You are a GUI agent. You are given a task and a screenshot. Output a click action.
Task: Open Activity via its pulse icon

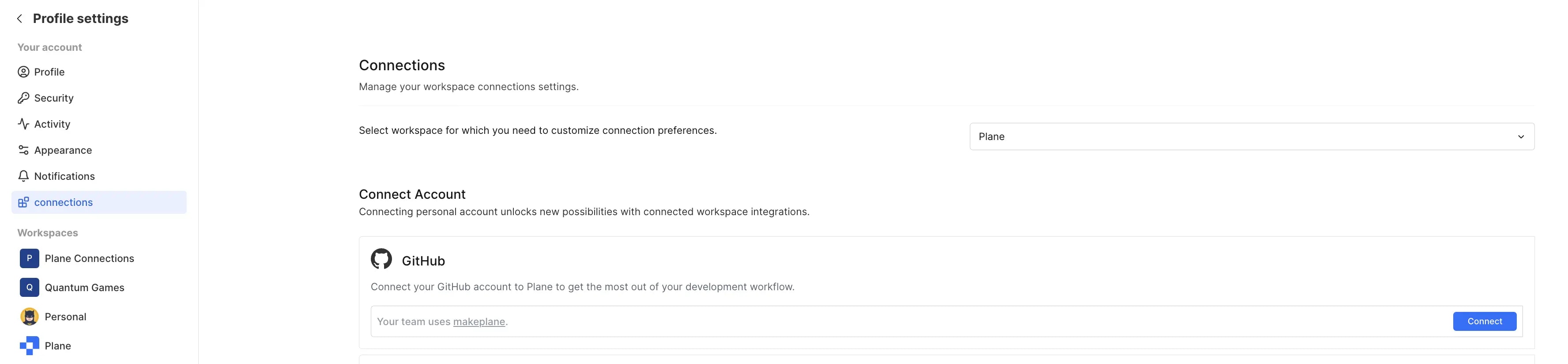pyautogui.click(x=23, y=124)
